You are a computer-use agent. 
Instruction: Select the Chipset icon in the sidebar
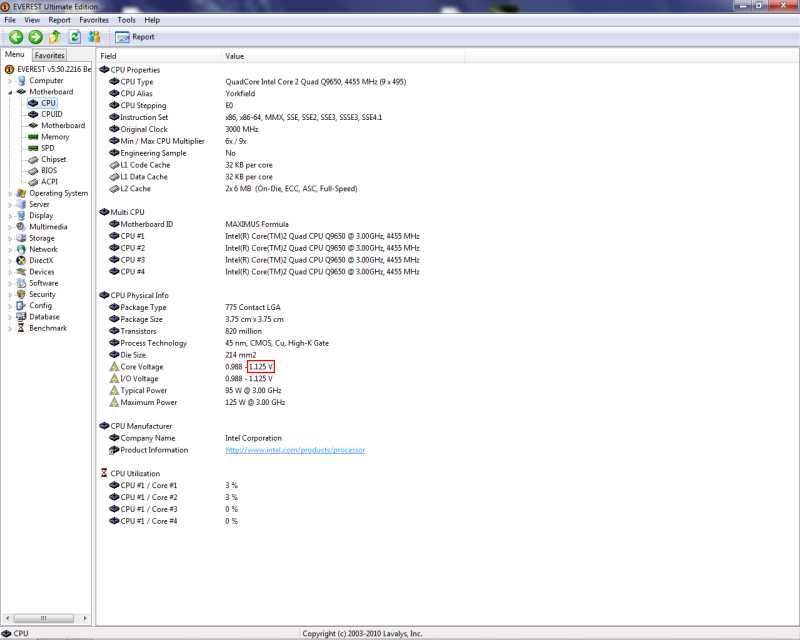tap(33, 159)
